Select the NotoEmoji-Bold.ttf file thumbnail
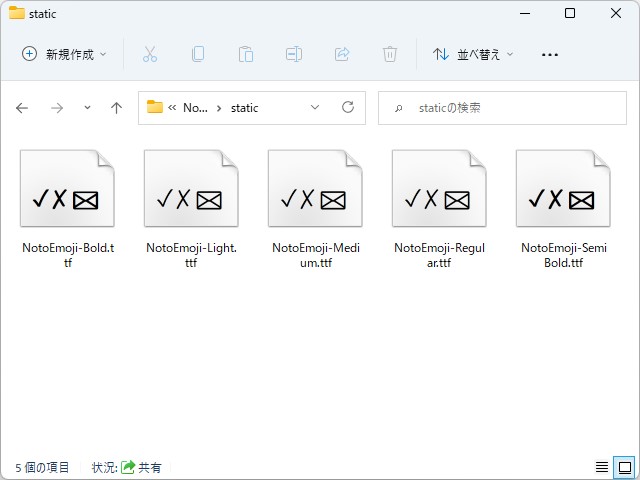The width and height of the screenshot is (640, 480). pyautogui.click(x=67, y=188)
